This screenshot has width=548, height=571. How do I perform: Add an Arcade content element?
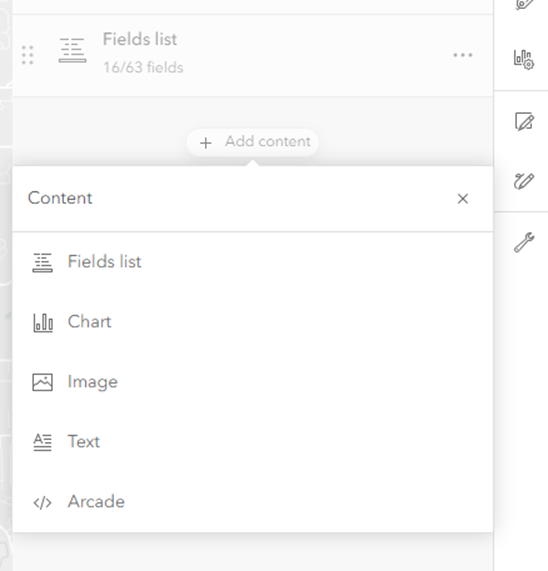253,502
